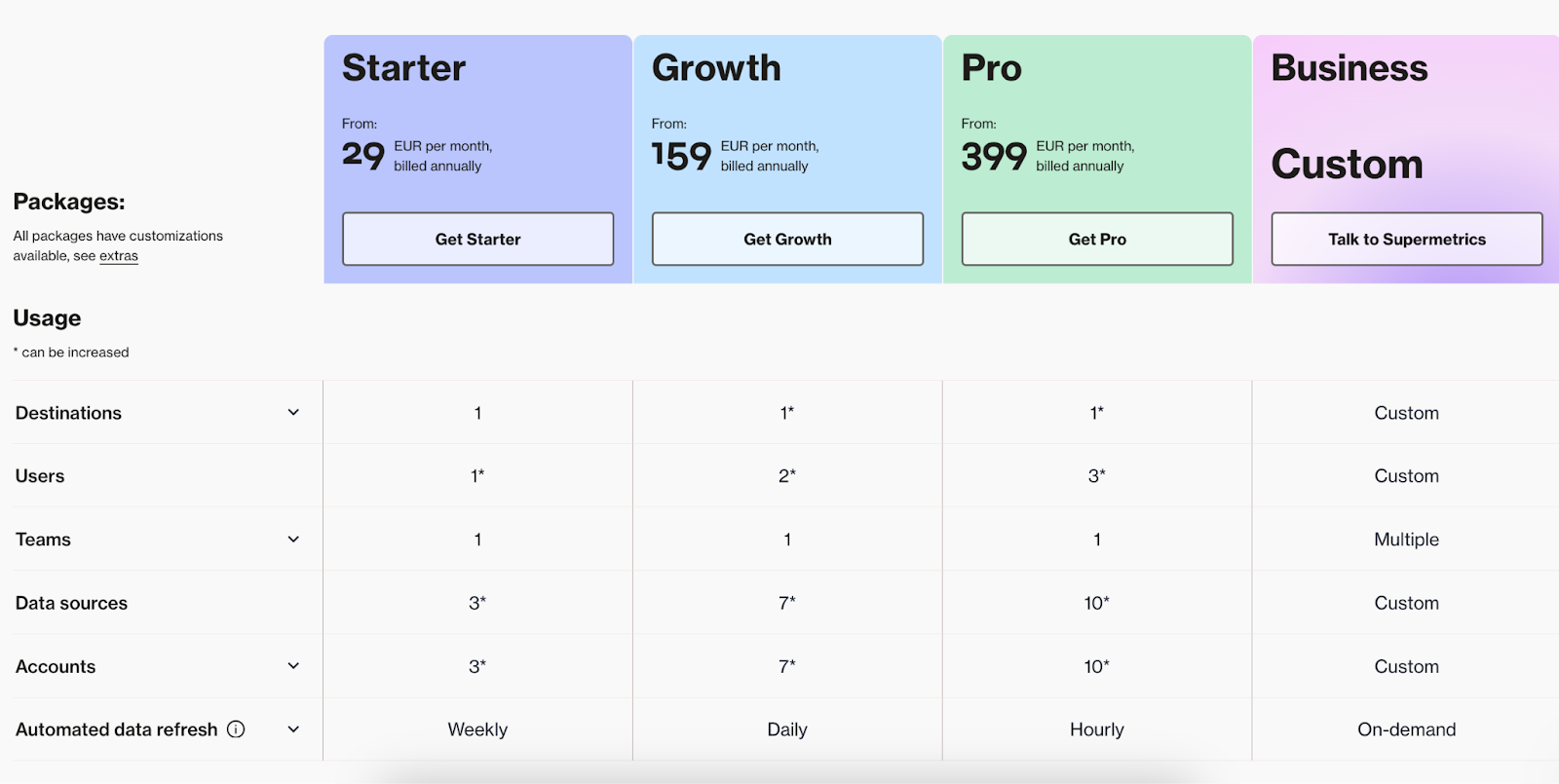Expand the Destinations row chevron
Viewport: 1559px width, 784px height.
click(292, 412)
